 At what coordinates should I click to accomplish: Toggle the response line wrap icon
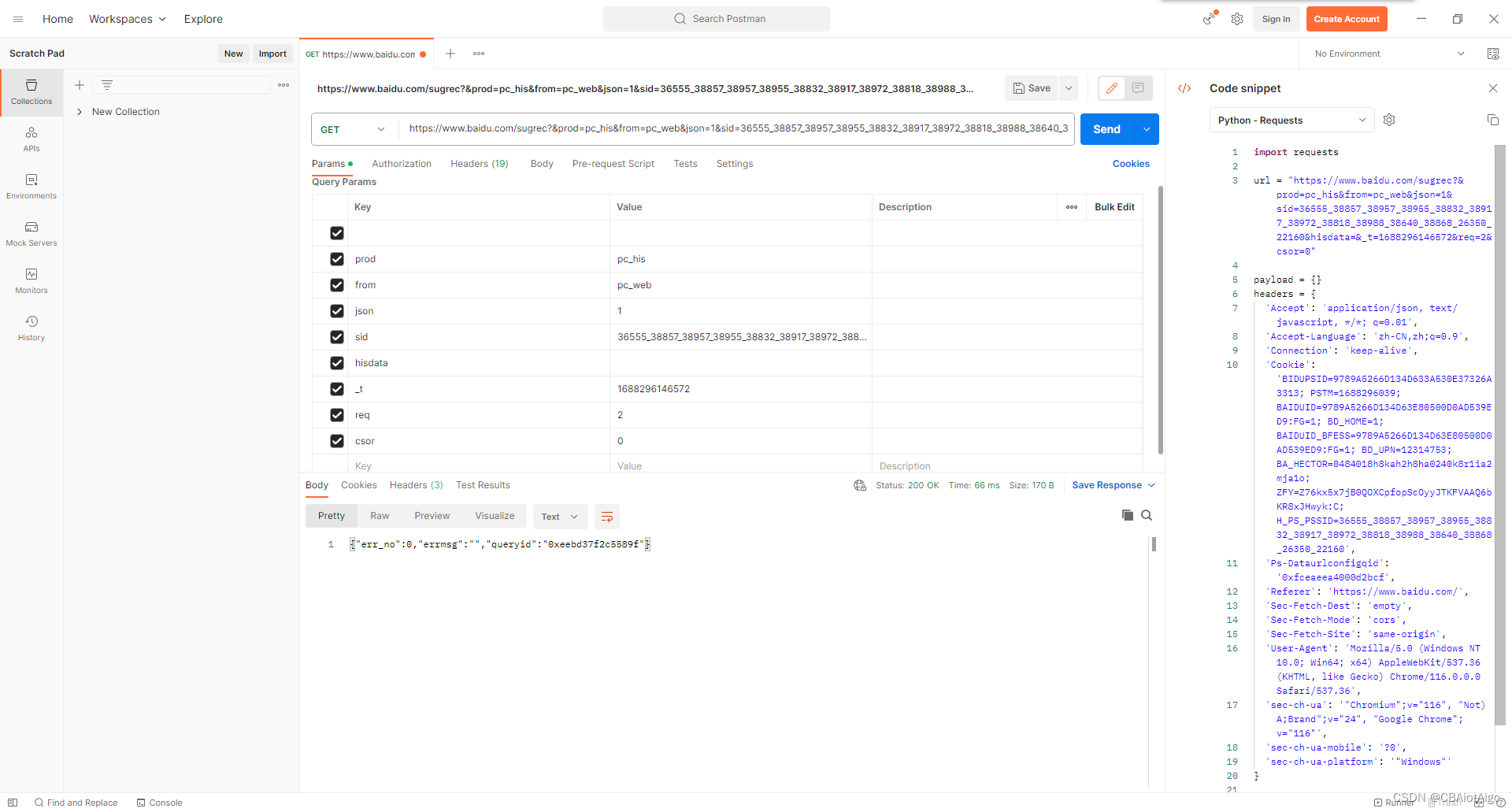point(607,517)
